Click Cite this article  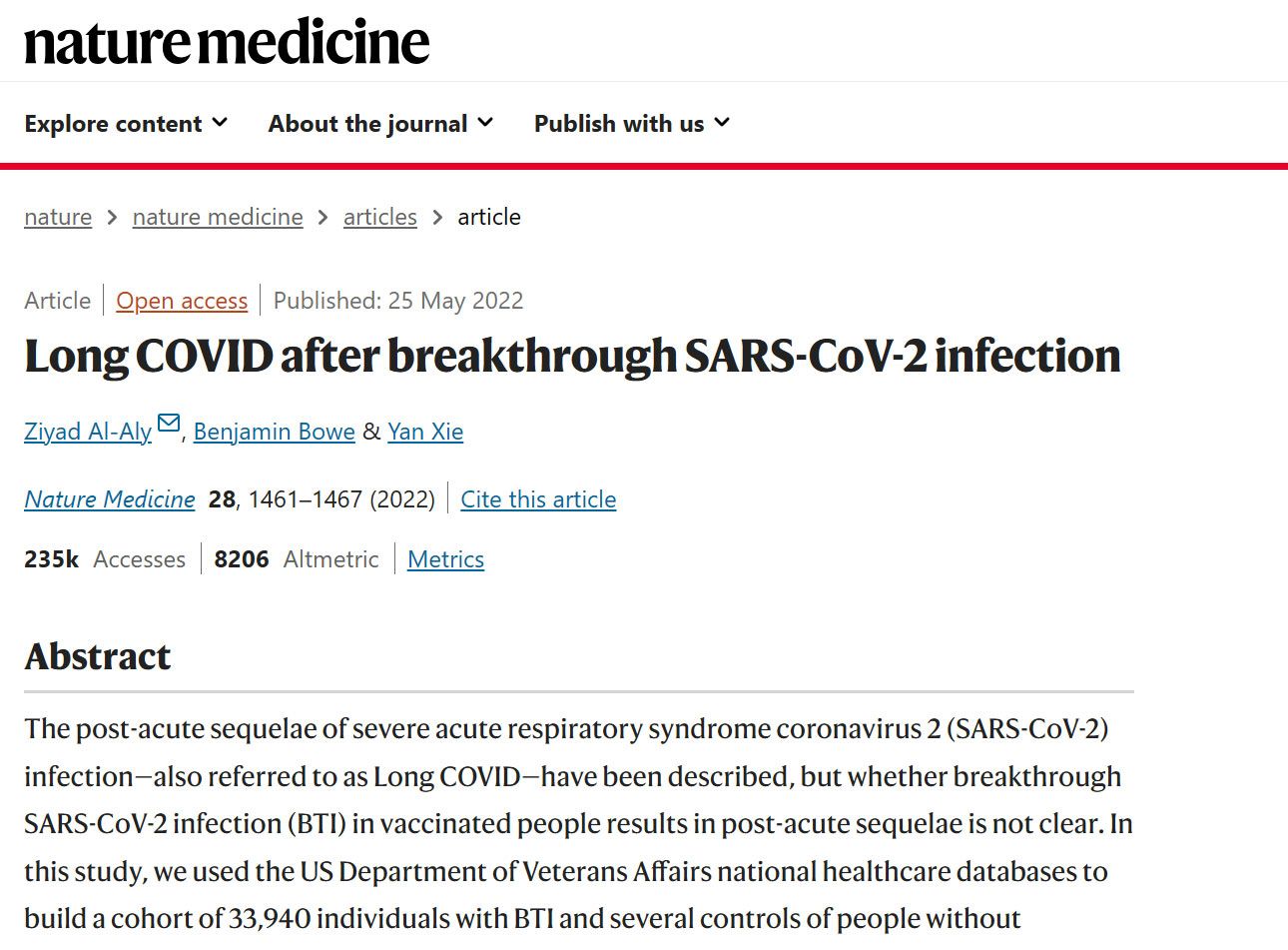[538, 499]
